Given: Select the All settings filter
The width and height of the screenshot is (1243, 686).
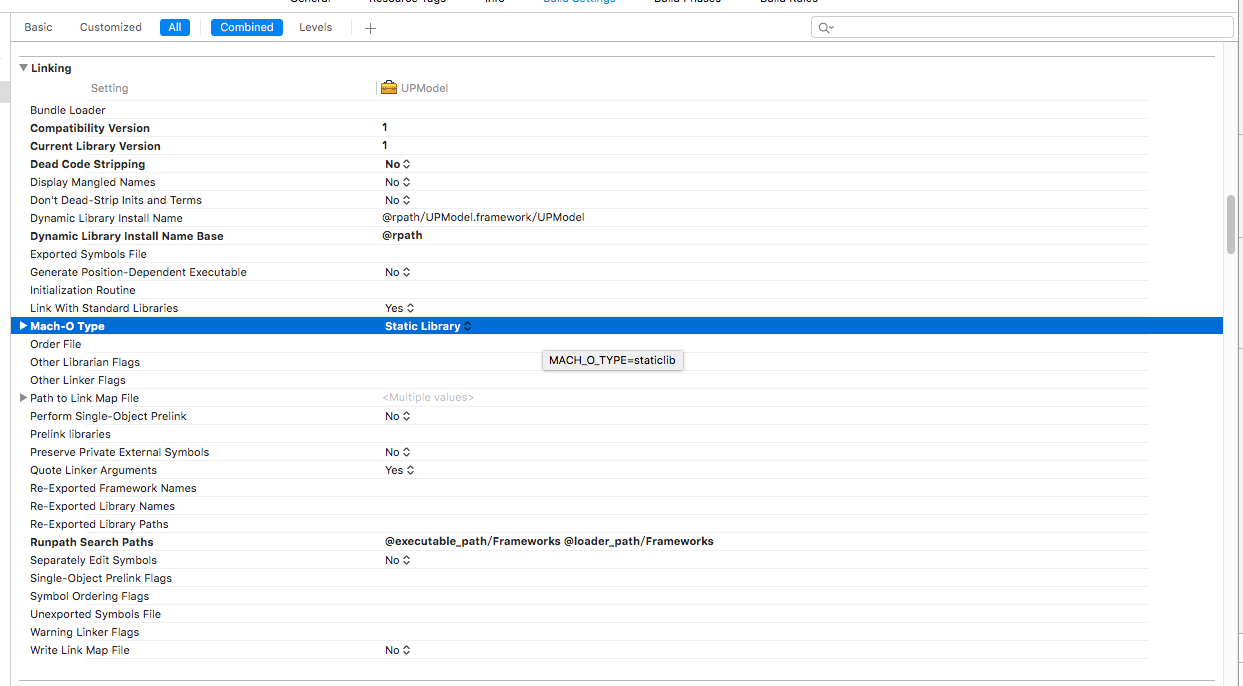Looking at the screenshot, I should pyautogui.click(x=175, y=27).
